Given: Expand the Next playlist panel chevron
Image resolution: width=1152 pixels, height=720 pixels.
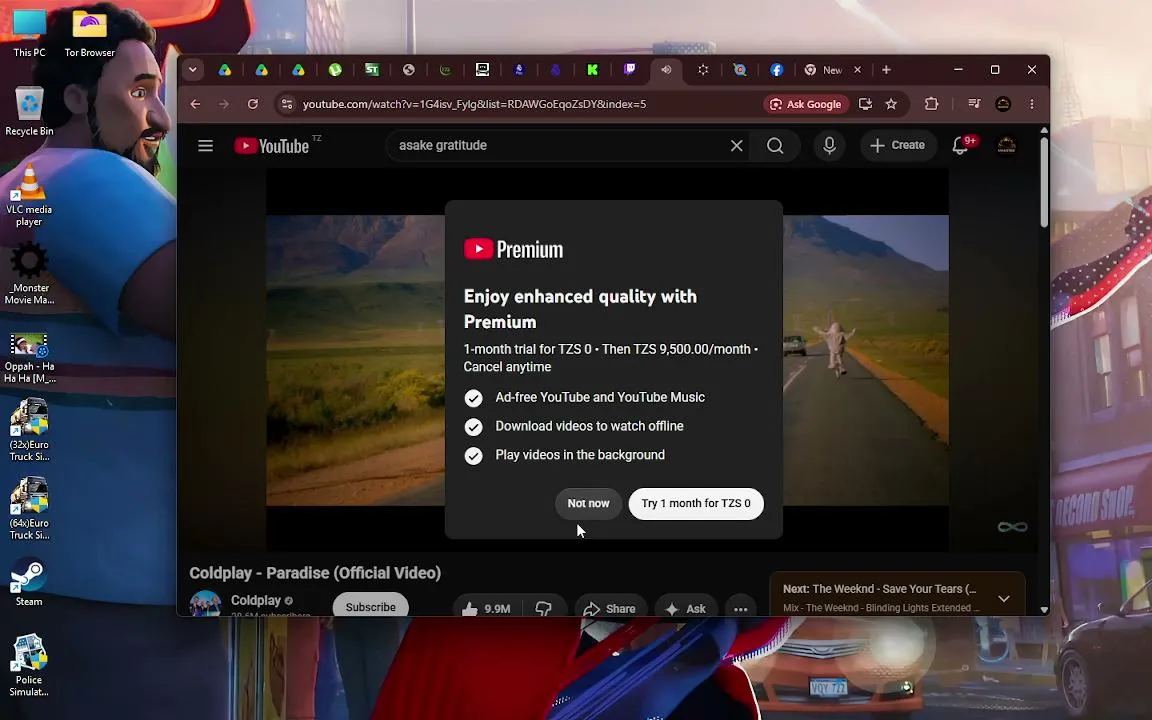Looking at the screenshot, I should click(x=1004, y=598).
